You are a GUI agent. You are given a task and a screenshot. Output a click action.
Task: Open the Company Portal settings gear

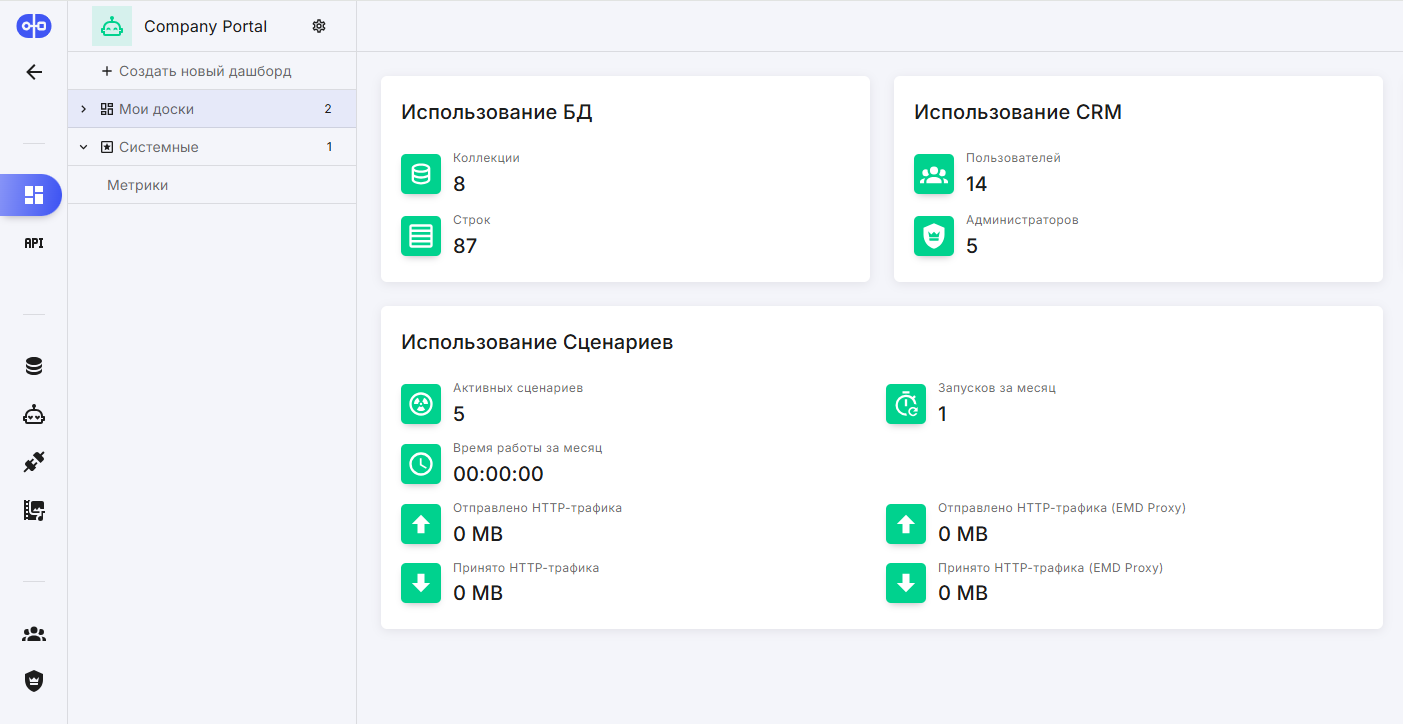point(319,25)
